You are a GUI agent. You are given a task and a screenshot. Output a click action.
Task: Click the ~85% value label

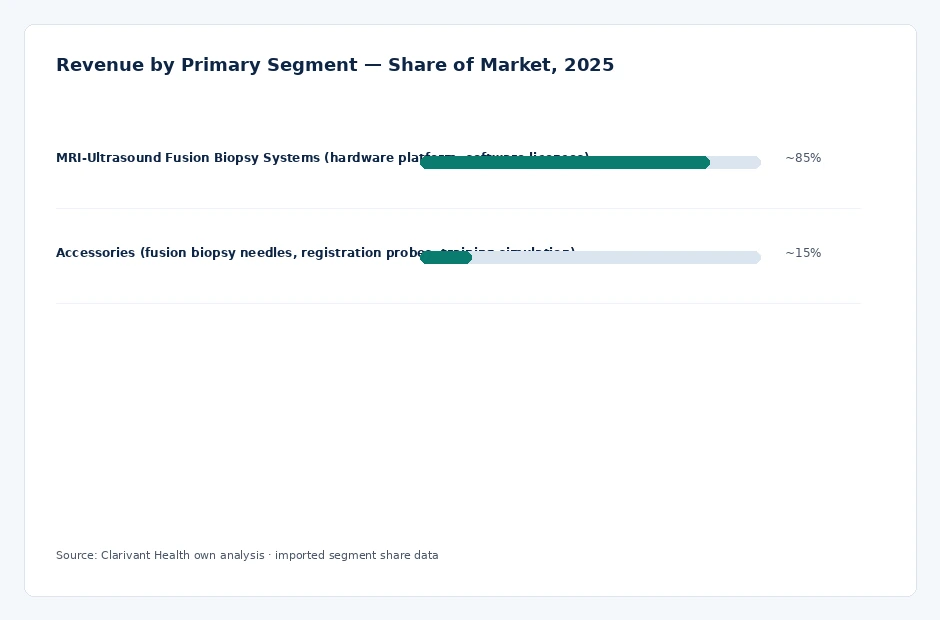(803, 158)
